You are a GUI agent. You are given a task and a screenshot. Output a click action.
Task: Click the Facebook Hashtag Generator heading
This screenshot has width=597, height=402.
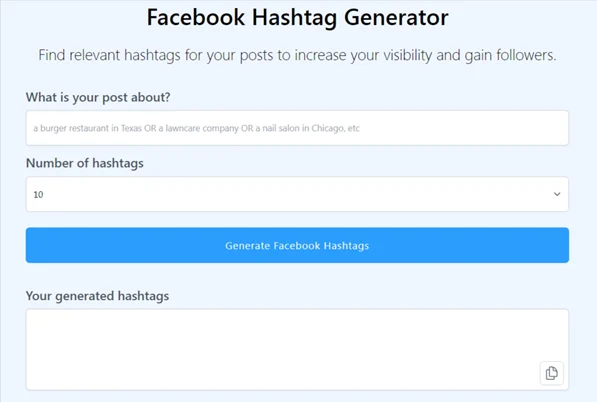click(297, 18)
